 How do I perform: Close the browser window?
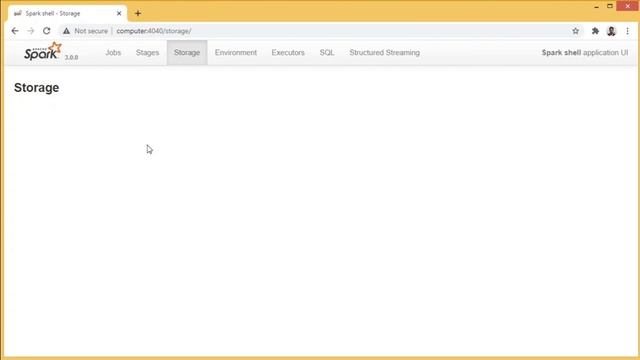point(627,6)
